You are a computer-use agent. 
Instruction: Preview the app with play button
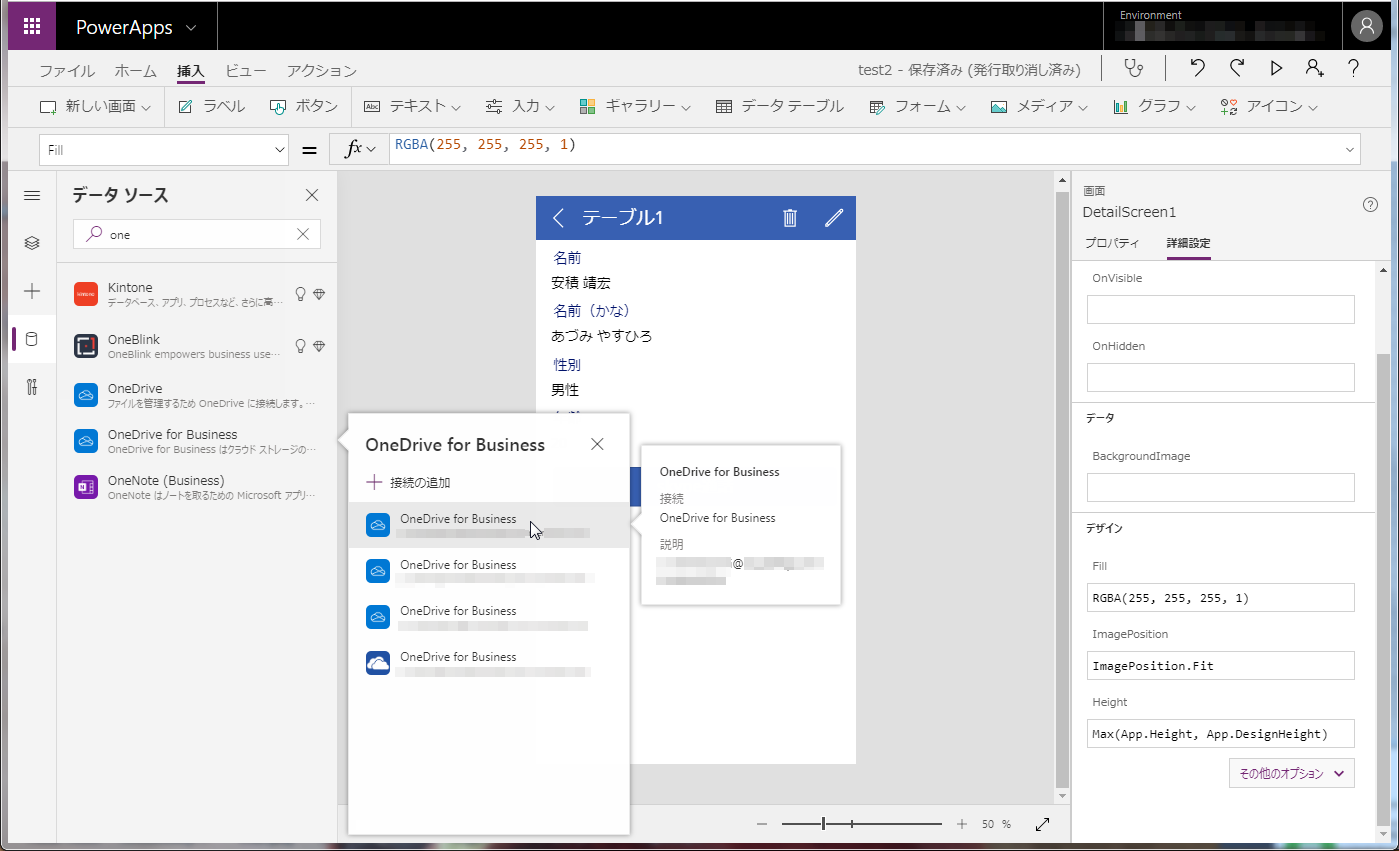1276,68
